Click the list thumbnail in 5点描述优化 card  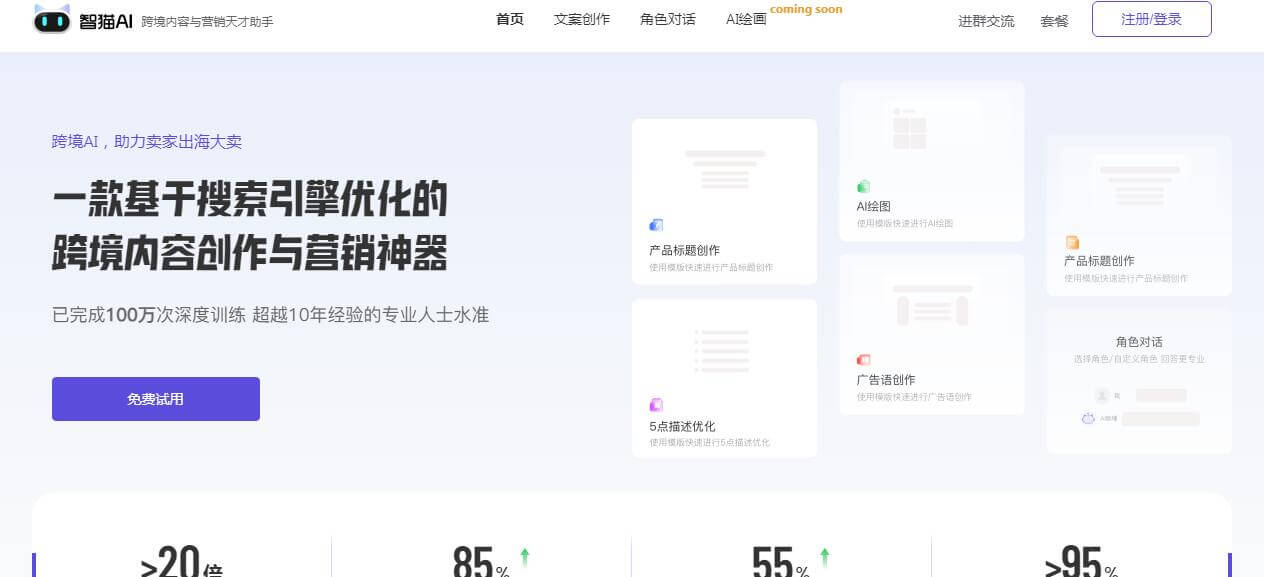tap(724, 350)
